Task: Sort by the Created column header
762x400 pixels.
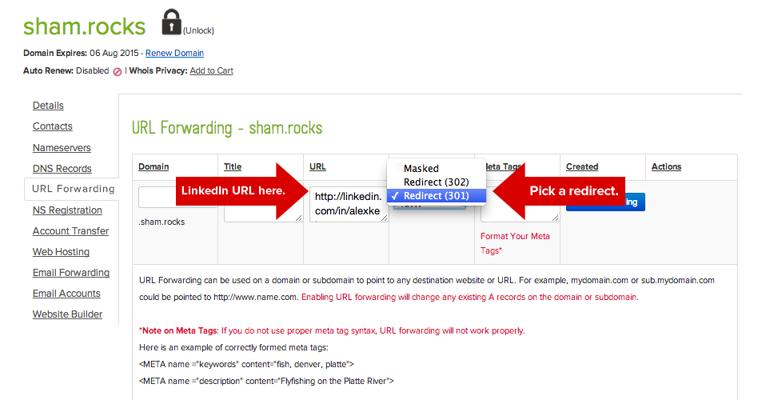Action: point(583,167)
